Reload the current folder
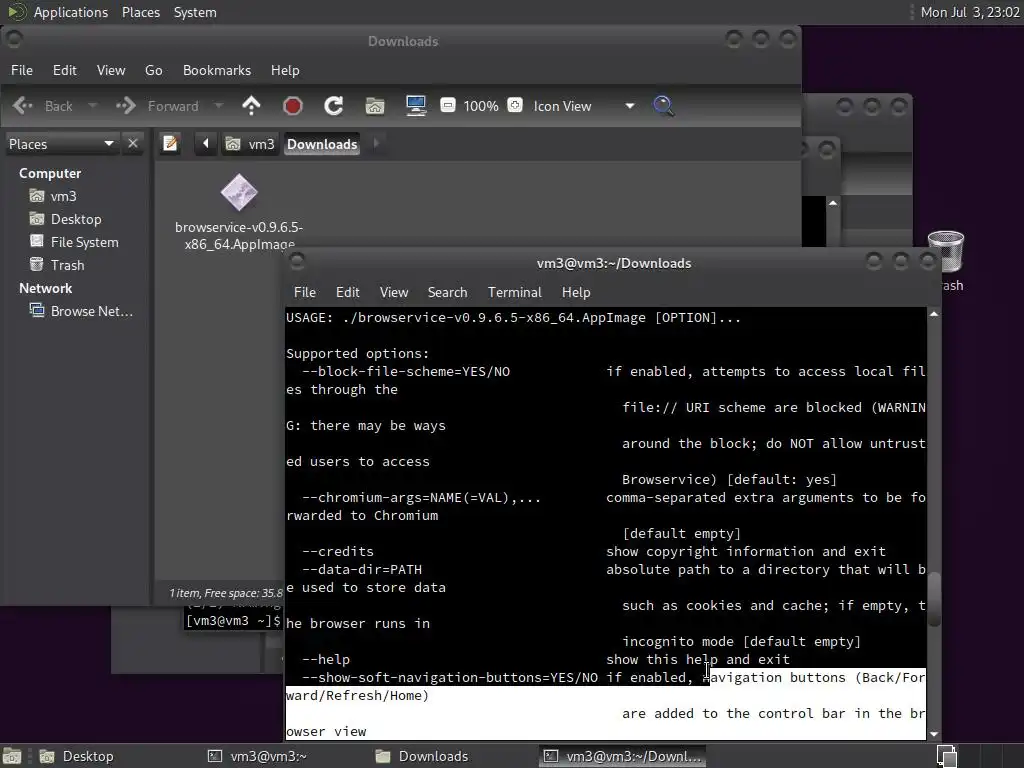The width and height of the screenshot is (1024, 768). click(x=334, y=106)
